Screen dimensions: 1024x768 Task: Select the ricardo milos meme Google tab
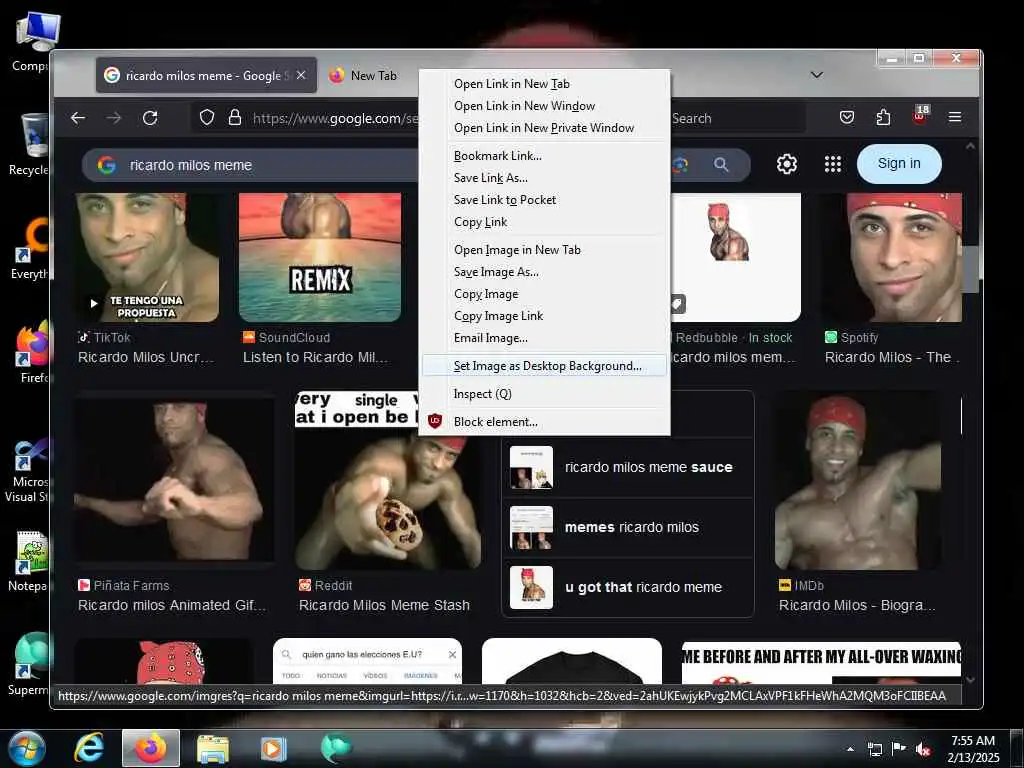(x=206, y=76)
